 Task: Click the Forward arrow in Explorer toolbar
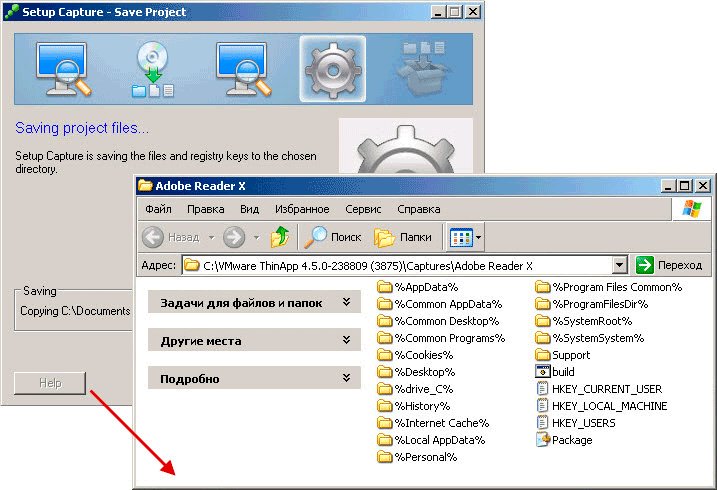point(234,237)
